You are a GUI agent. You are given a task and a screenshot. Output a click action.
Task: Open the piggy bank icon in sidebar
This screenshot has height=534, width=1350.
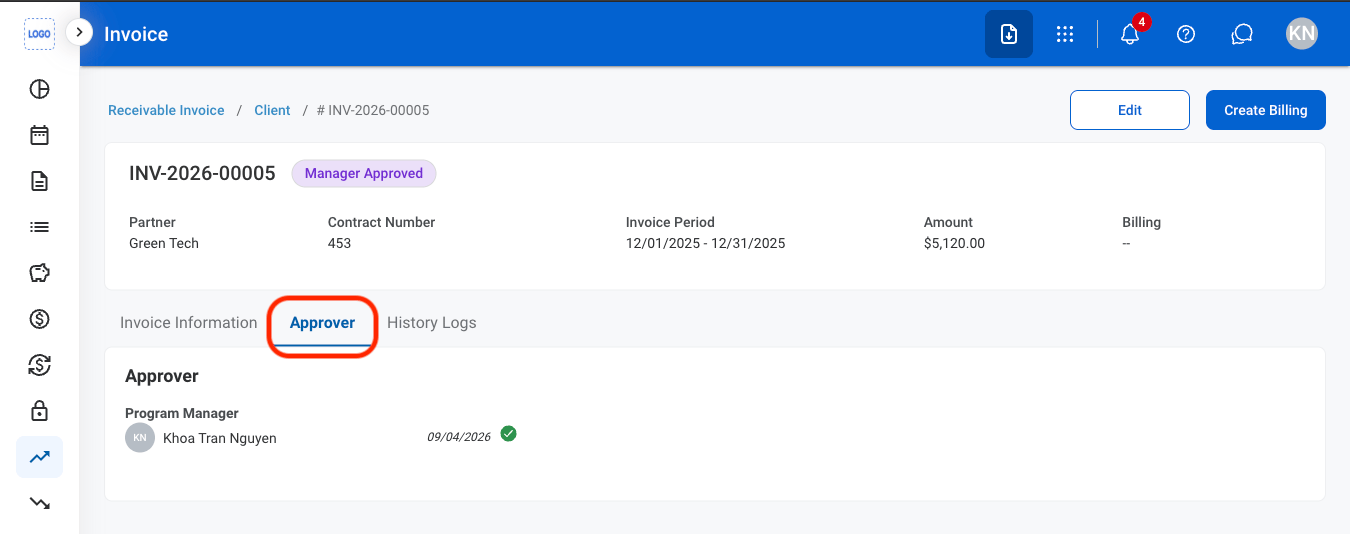[x=39, y=273]
